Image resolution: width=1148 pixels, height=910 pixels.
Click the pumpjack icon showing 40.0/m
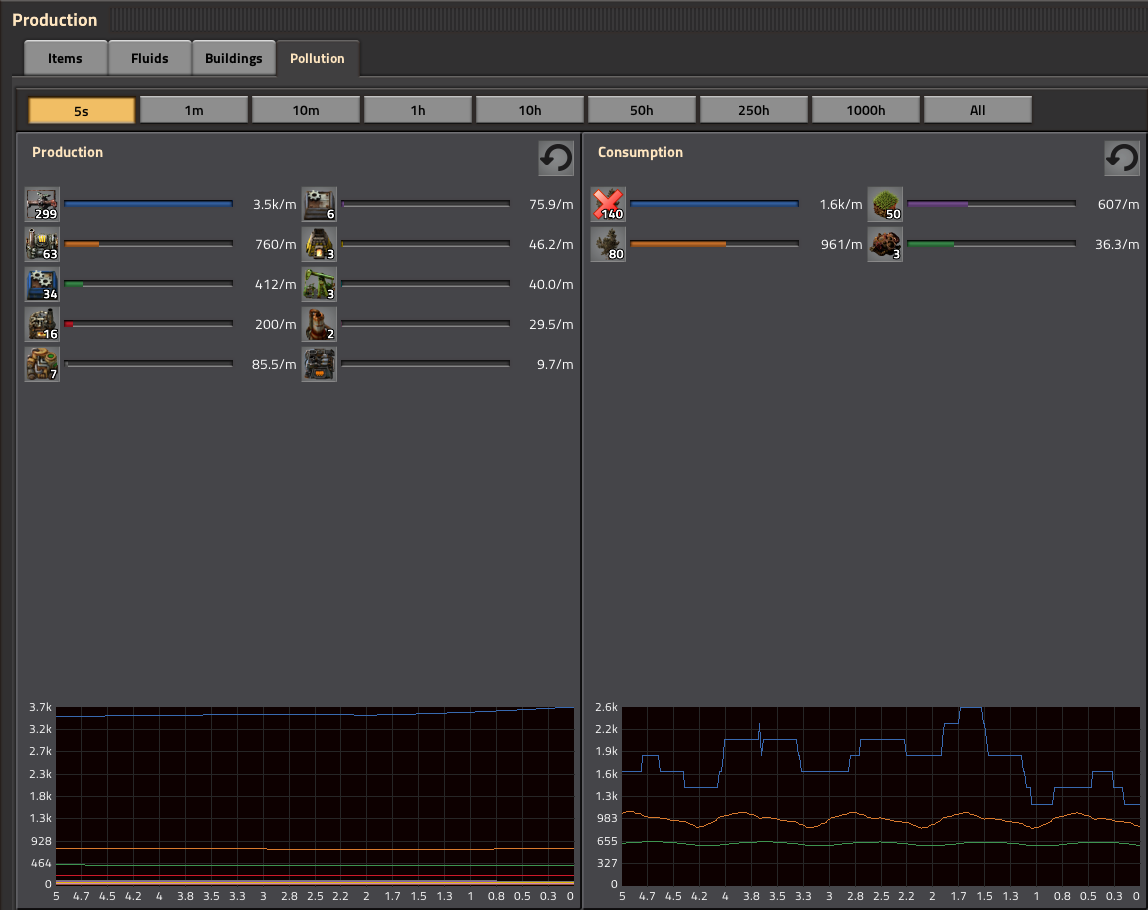319,284
